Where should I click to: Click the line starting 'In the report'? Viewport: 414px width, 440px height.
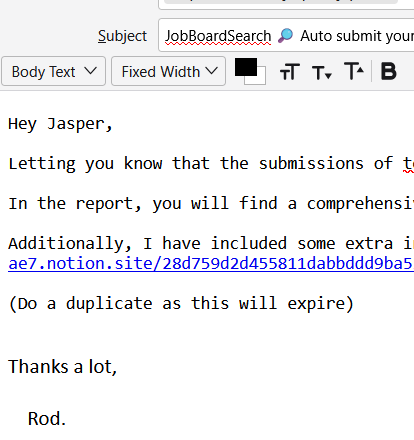pyautogui.click(x=211, y=204)
